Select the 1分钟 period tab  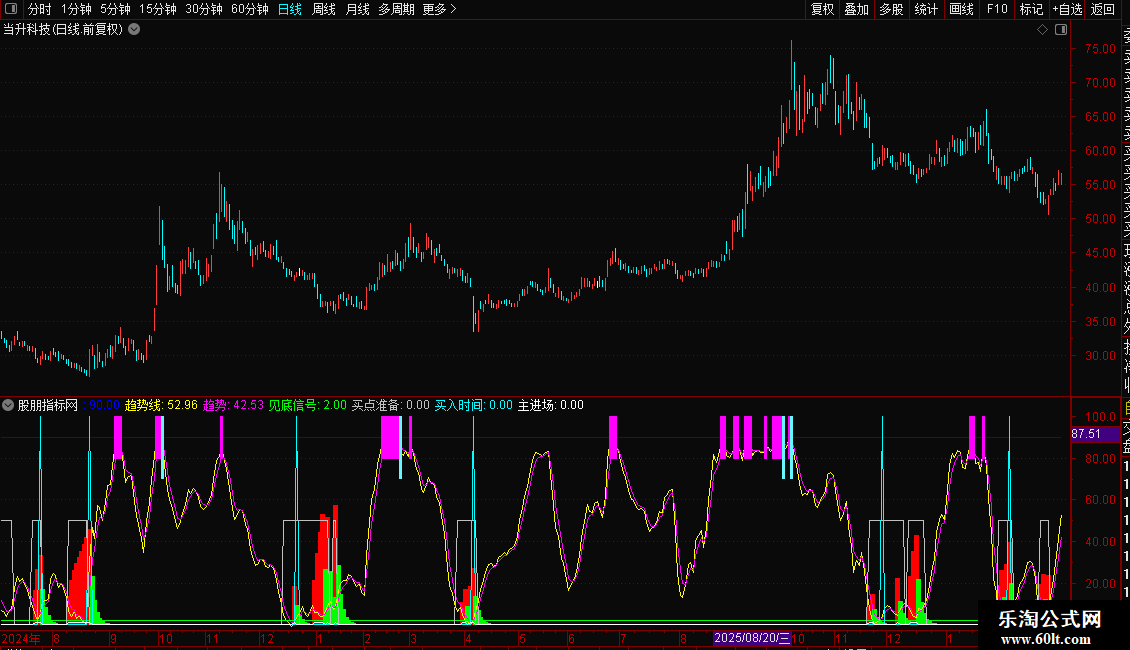point(76,9)
